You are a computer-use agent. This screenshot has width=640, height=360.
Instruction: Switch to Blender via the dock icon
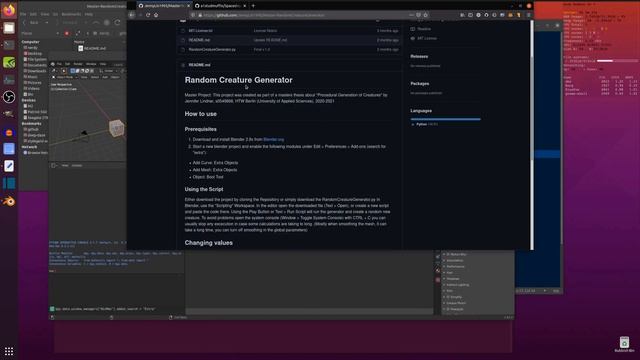[9, 201]
